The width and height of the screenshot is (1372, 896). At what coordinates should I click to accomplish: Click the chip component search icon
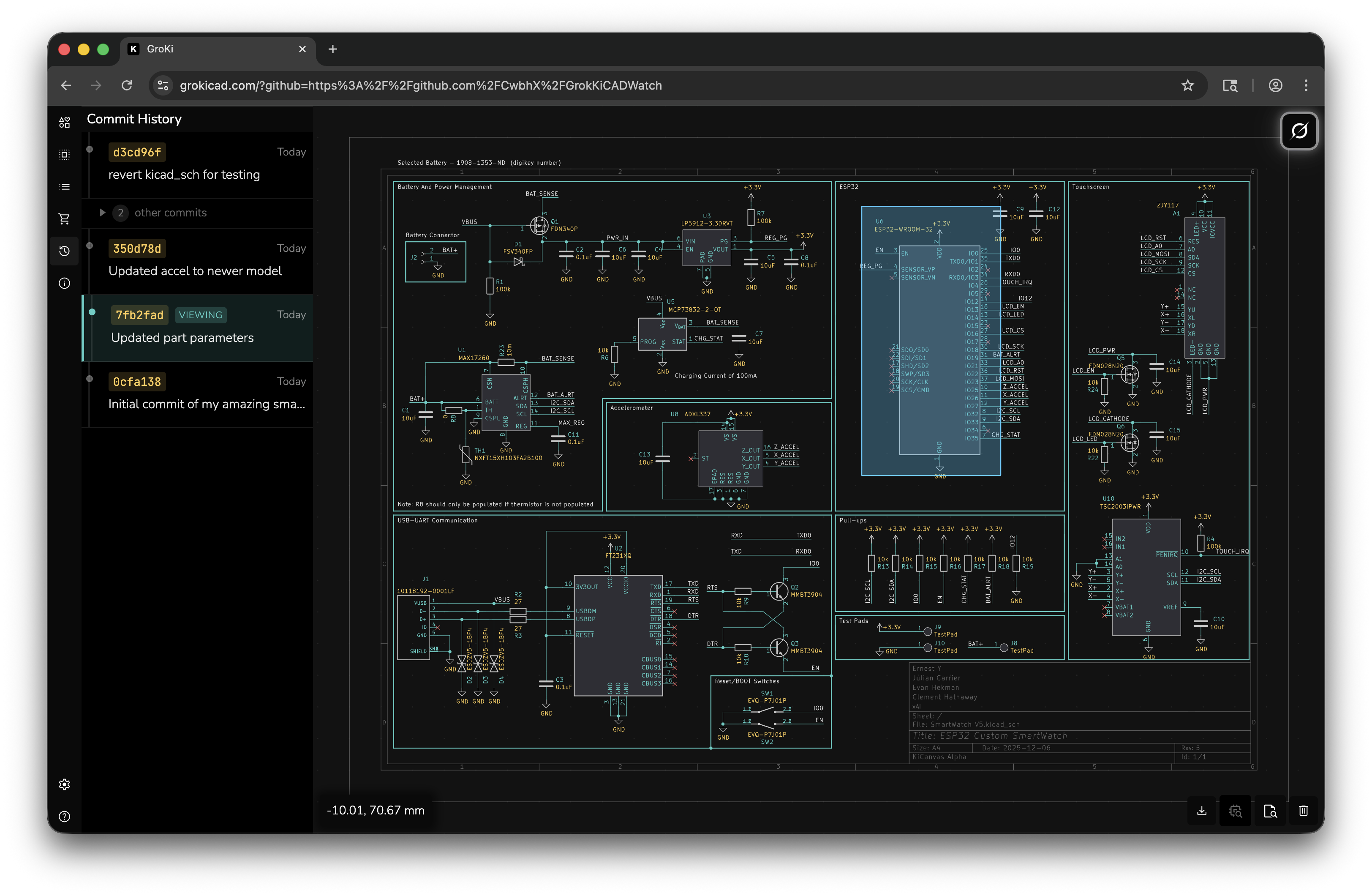(x=1236, y=811)
